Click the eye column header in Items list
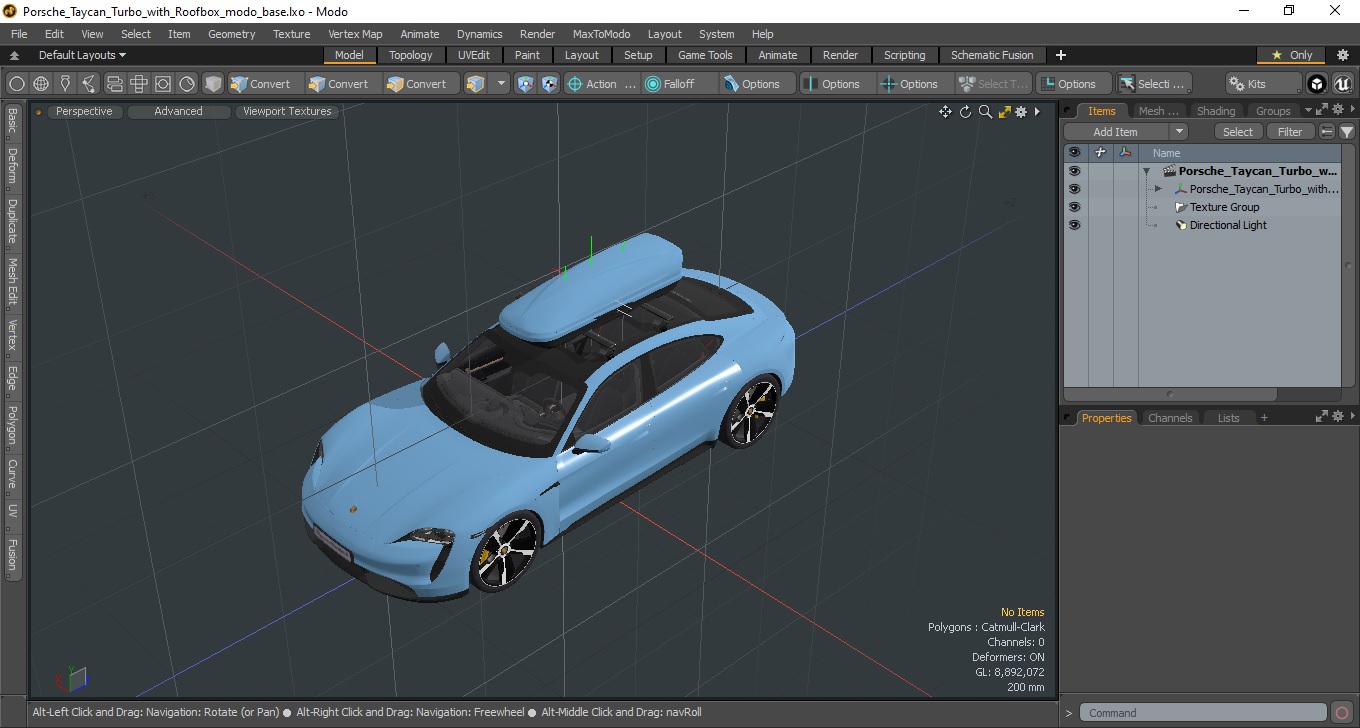The width and height of the screenshot is (1360, 728). [1074, 153]
